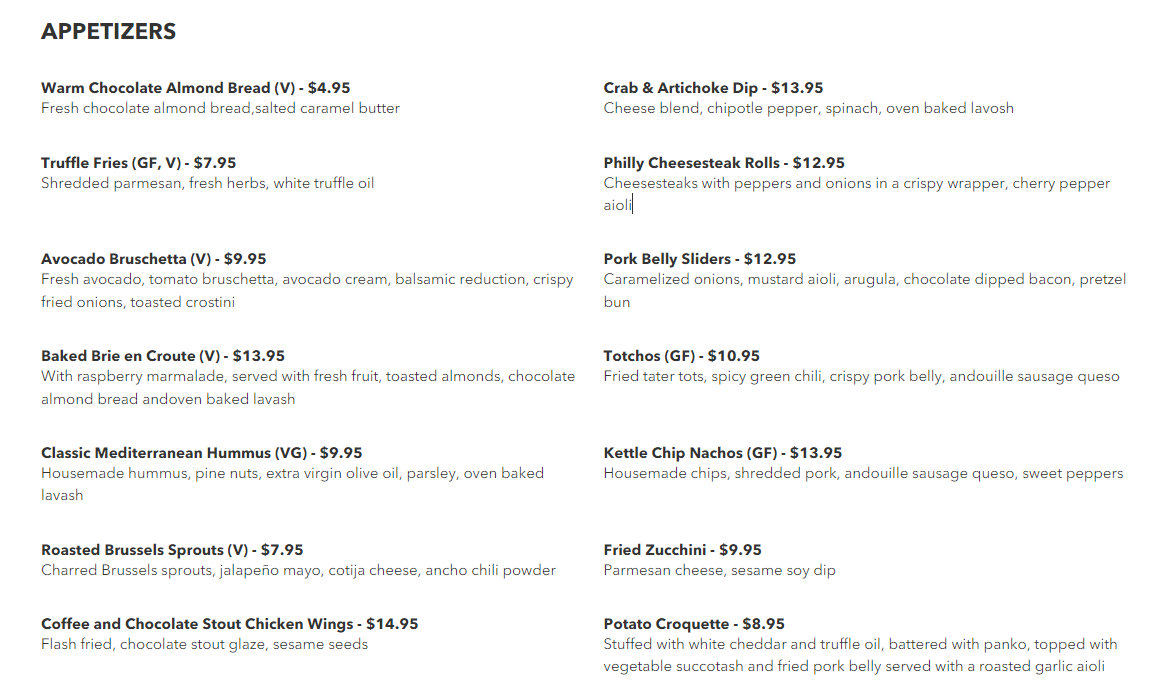Select the Avocado Bruschetta item heading

click(153, 259)
